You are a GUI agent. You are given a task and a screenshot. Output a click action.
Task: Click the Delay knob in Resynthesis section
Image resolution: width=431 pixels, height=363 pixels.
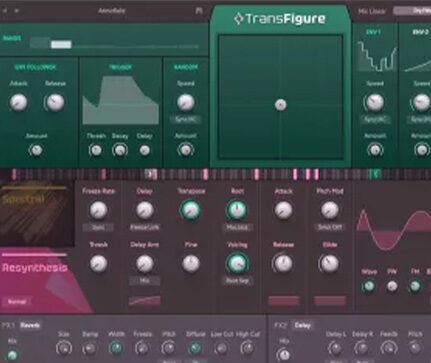click(145, 210)
